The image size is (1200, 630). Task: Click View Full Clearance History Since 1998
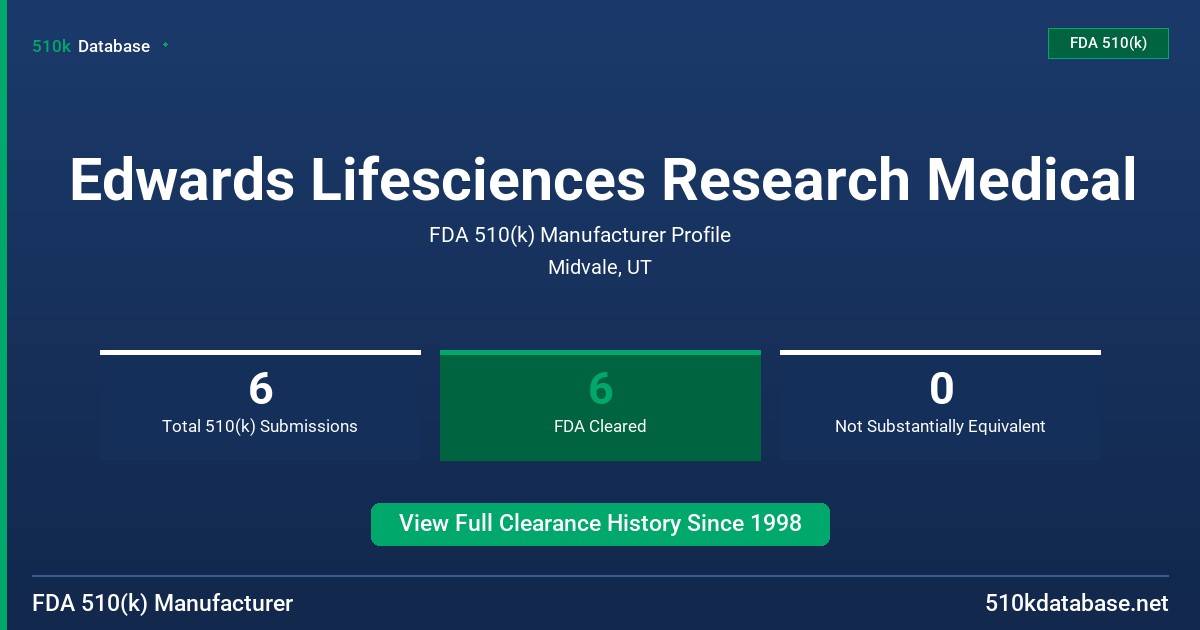pos(600,524)
